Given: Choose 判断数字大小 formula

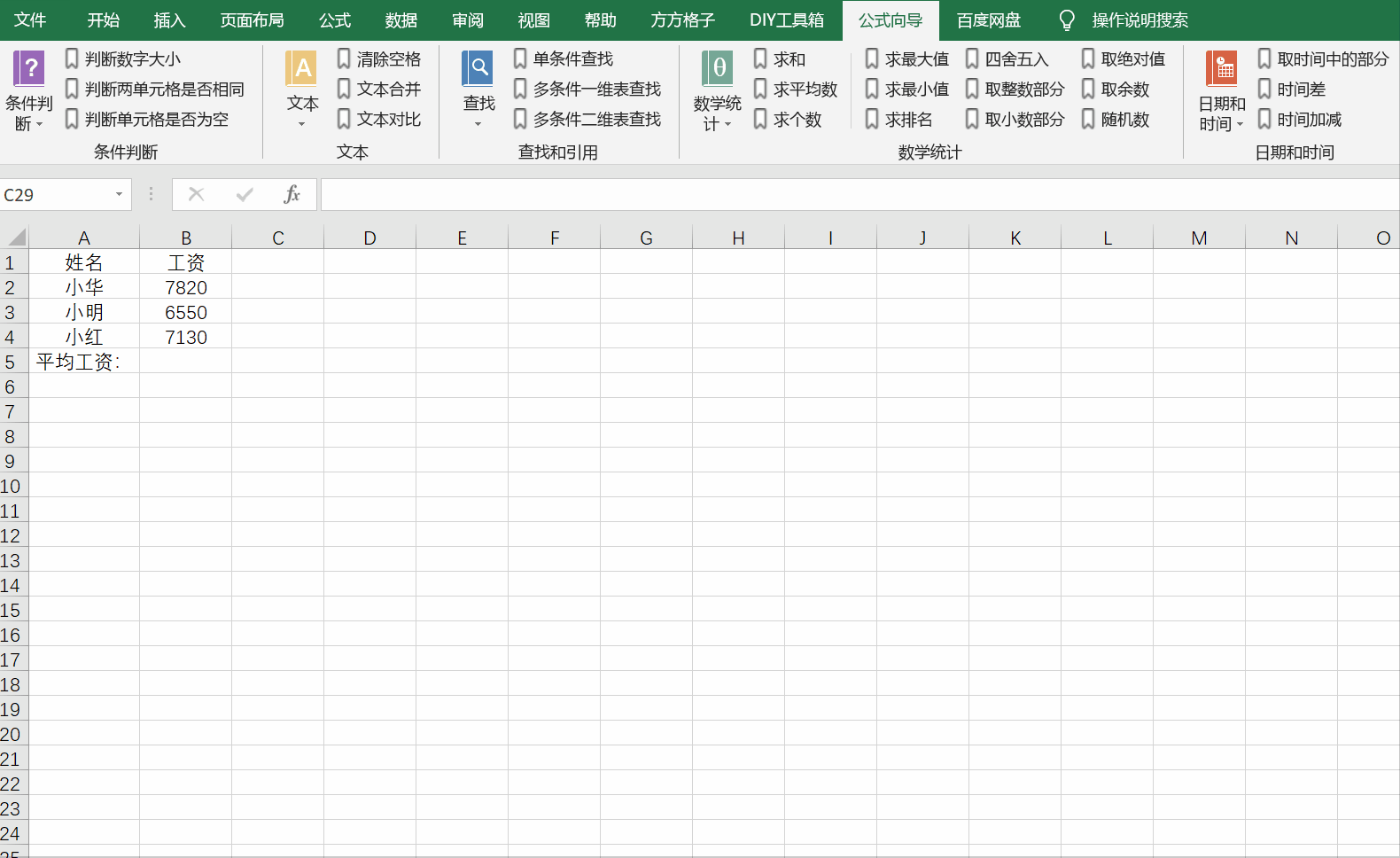Looking at the screenshot, I should click(x=123, y=58).
